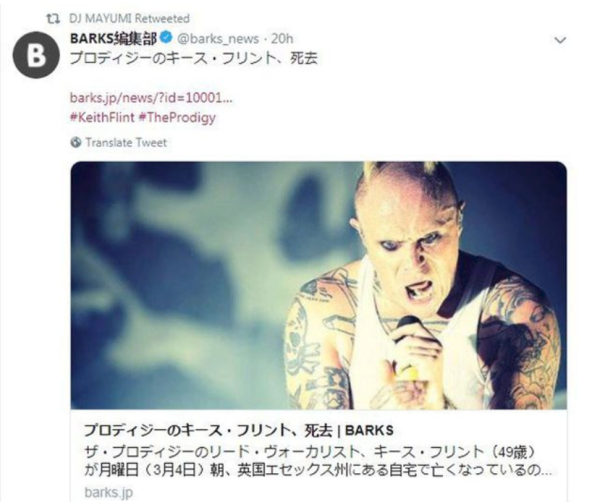Image resolution: width=592 pixels, height=502 pixels.
Task: Click the globe icon next to Translate Tweet
Action: (x=76, y=142)
